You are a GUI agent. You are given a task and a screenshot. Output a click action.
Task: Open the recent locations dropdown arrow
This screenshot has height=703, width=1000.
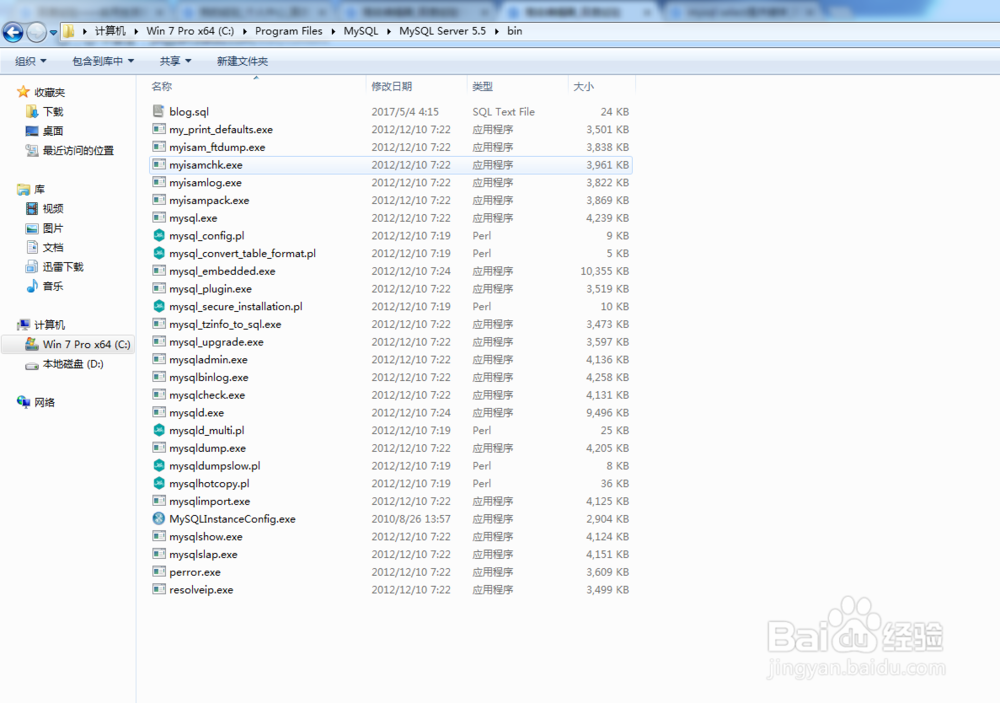(x=54, y=32)
